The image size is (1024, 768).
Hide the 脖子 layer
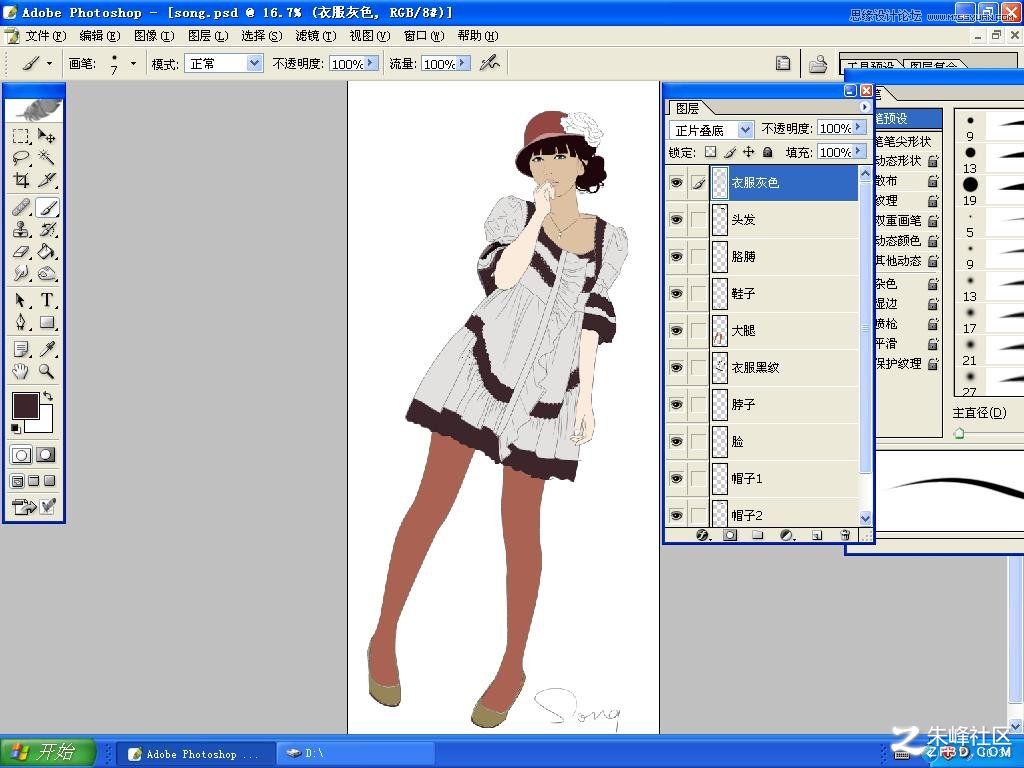(x=677, y=404)
